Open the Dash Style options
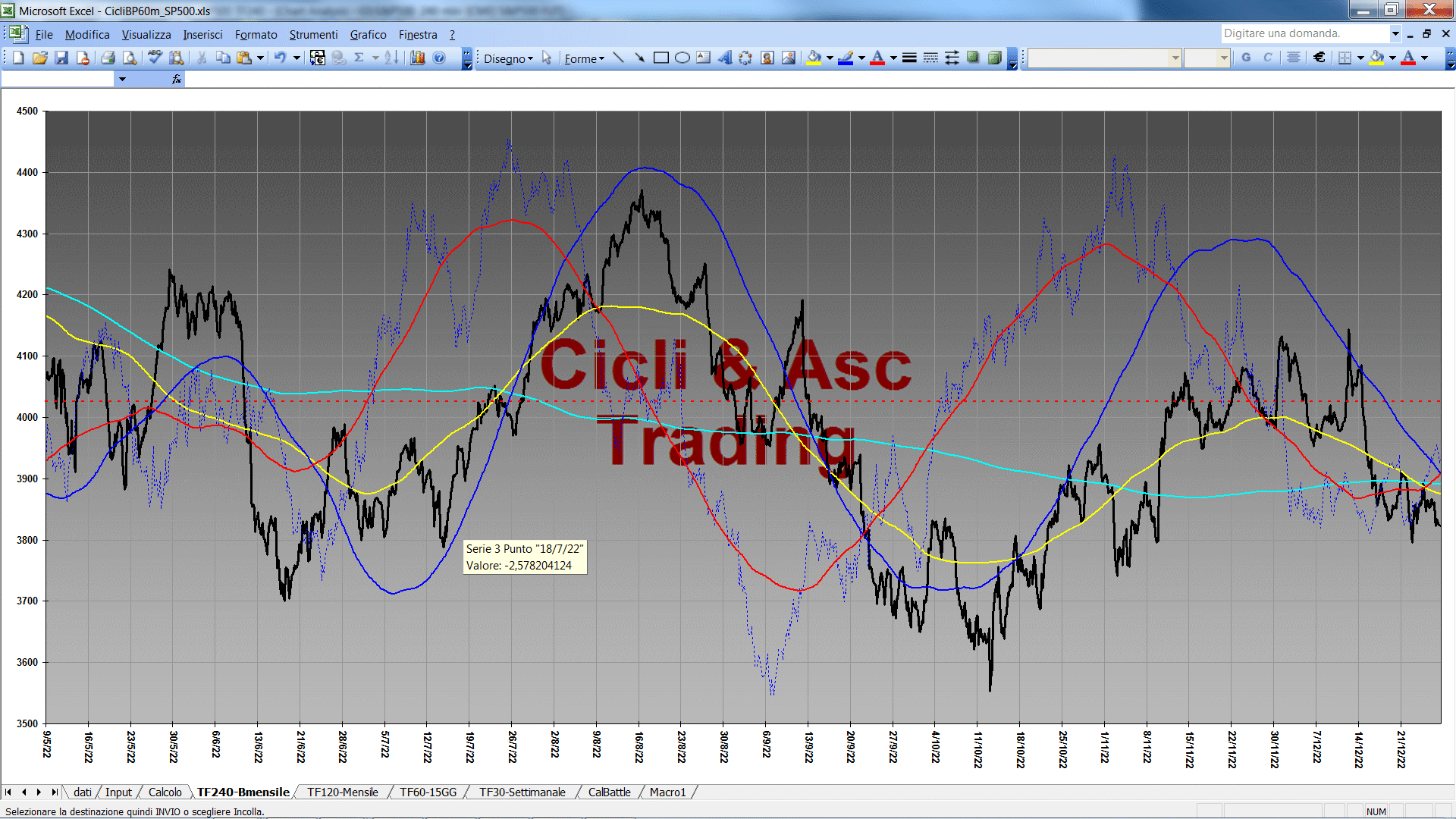 point(930,58)
